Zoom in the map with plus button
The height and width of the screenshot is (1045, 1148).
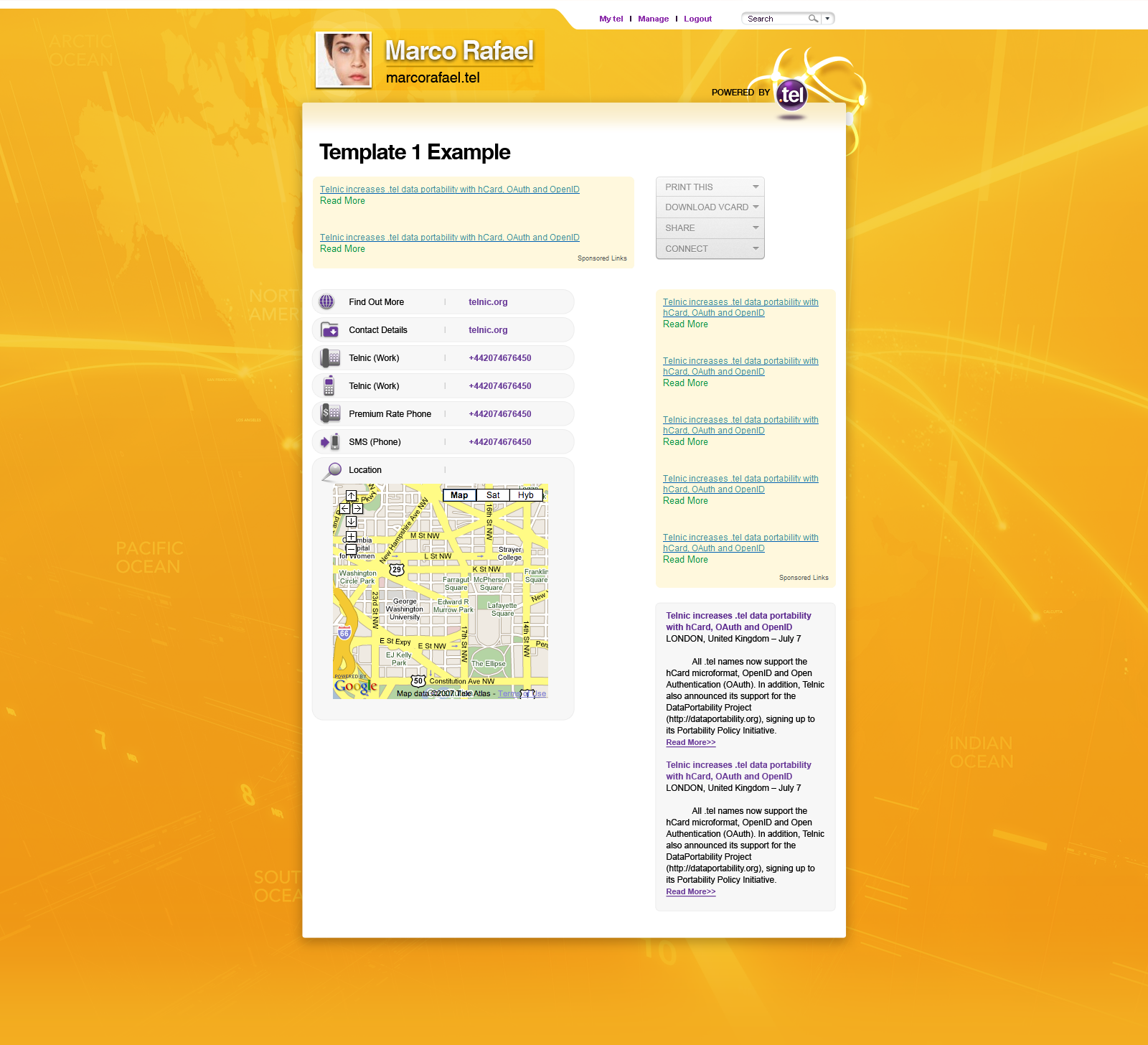(351, 536)
